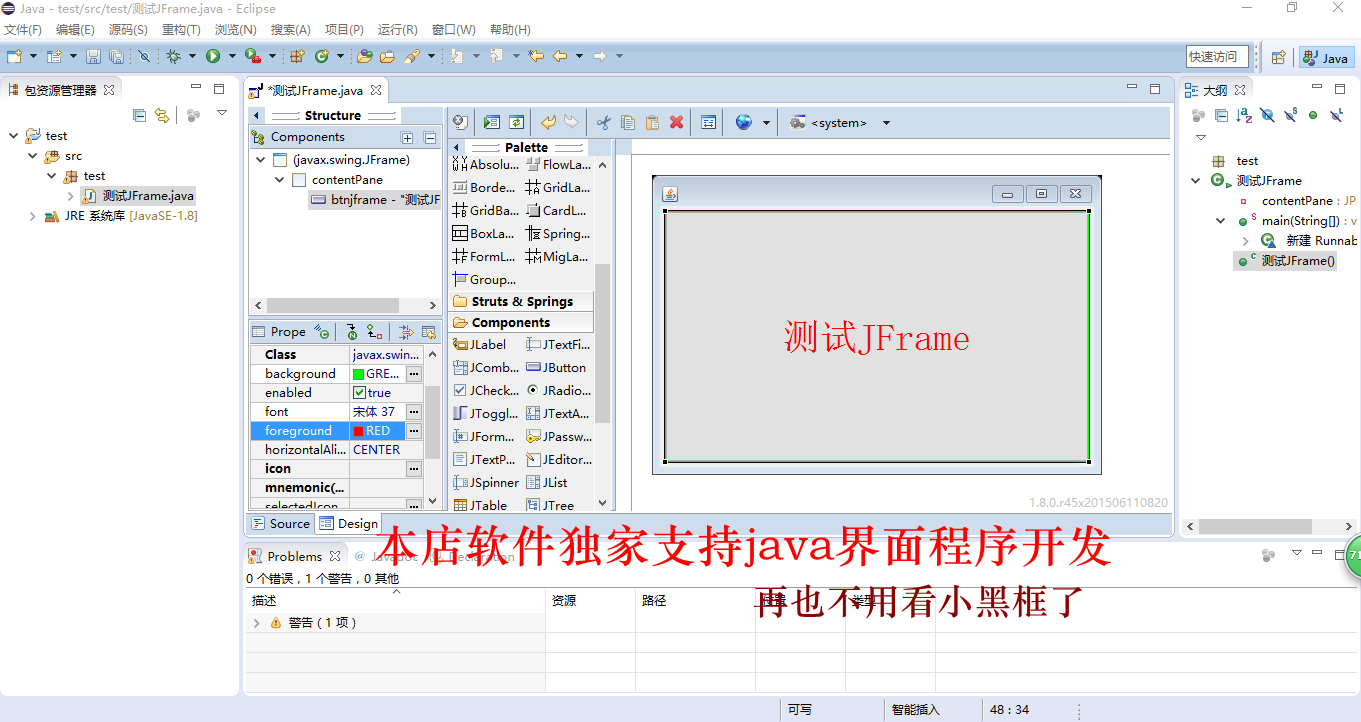
Task: Click Expand All plus in Components panel
Action: (407, 138)
